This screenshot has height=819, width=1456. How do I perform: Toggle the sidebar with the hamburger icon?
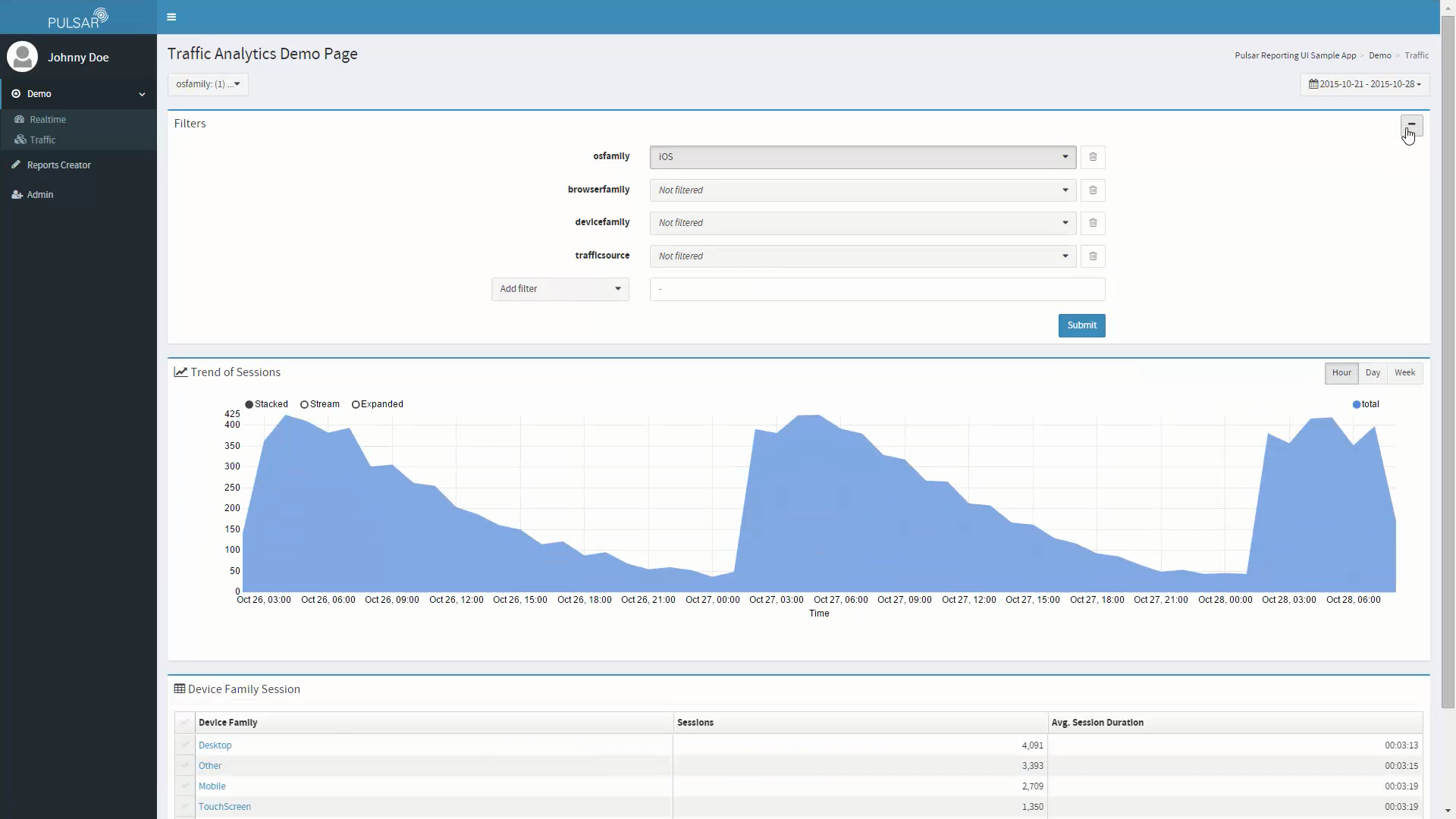point(171,17)
